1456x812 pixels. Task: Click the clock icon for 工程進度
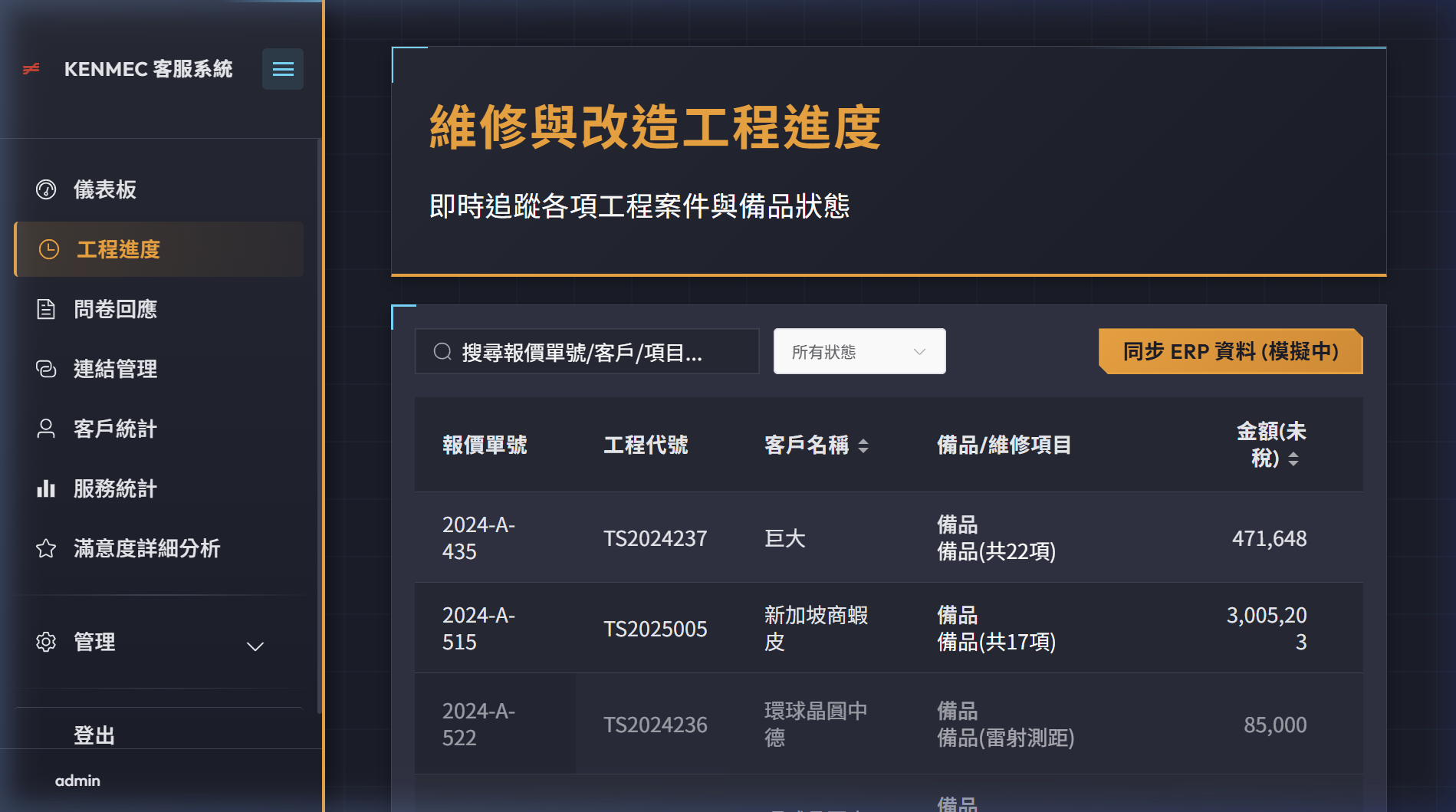[x=49, y=249]
